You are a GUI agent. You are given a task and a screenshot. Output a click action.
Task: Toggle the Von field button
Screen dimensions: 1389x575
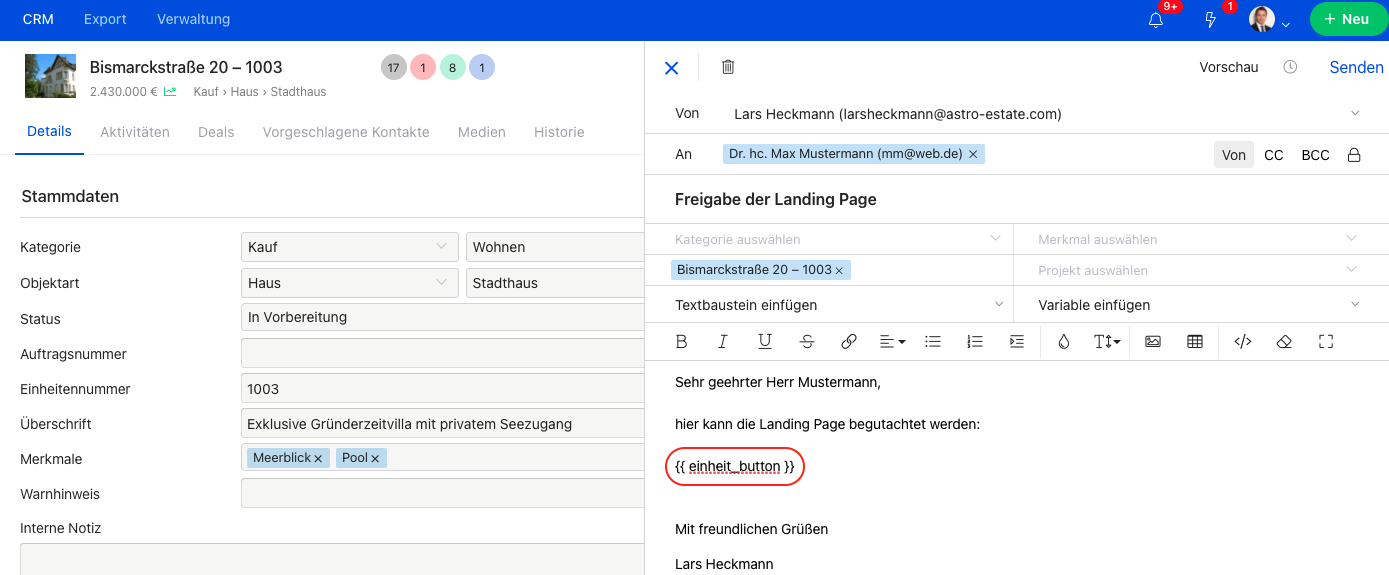click(x=1233, y=155)
